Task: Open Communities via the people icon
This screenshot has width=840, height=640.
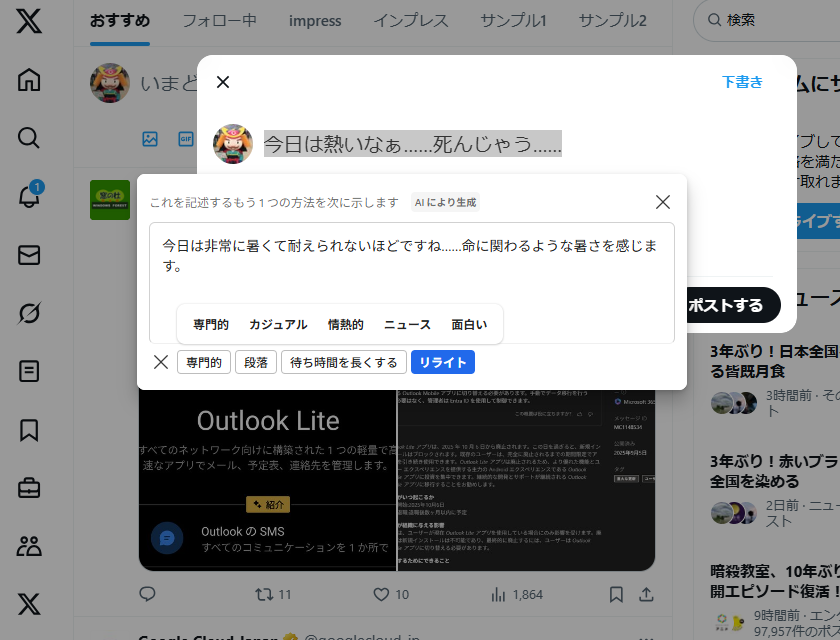Action: pos(29,547)
